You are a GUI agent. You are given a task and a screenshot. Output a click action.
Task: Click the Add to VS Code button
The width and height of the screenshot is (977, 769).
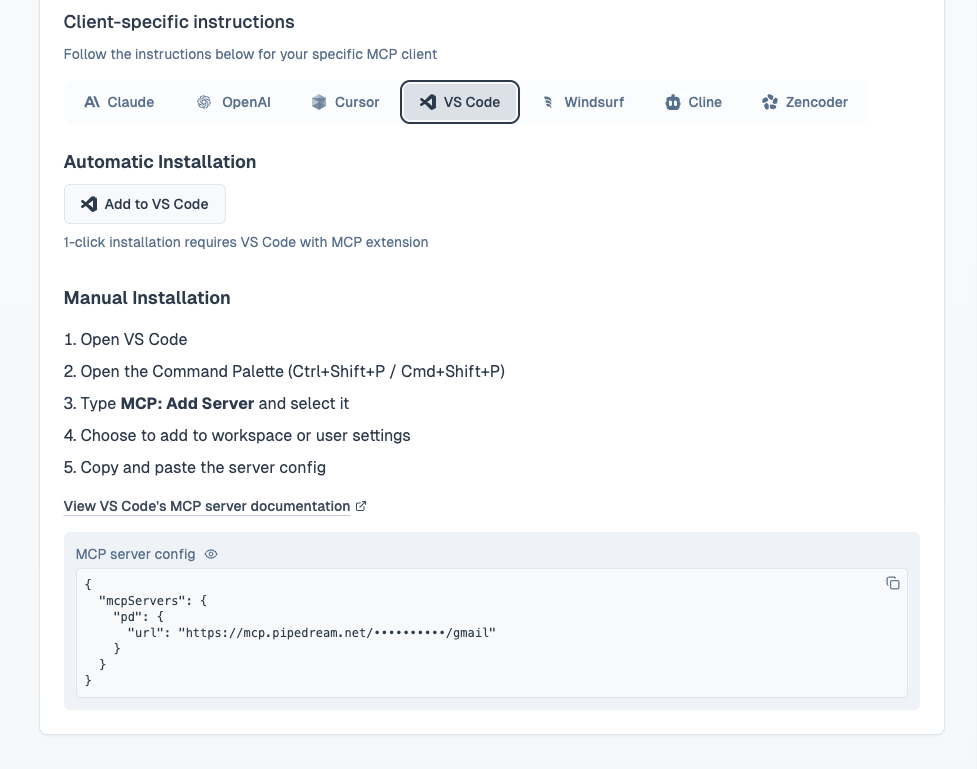145,204
